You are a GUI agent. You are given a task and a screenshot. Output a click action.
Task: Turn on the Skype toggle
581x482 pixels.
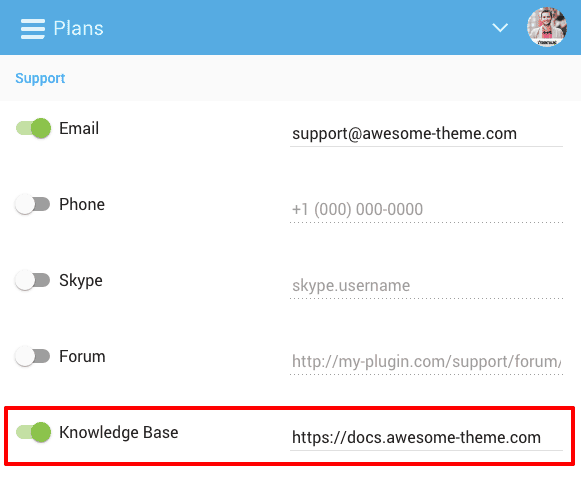(x=32, y=280)
